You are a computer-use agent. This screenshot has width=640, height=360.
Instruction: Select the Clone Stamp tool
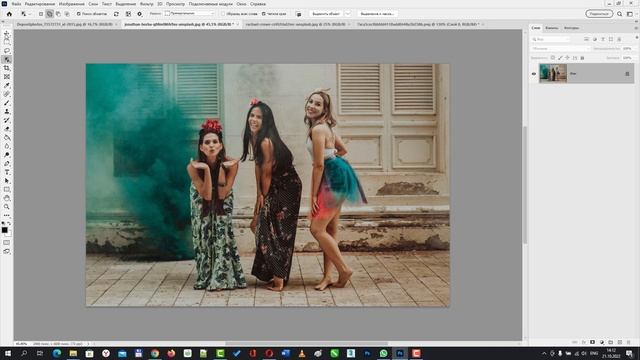tap(7, 111)
